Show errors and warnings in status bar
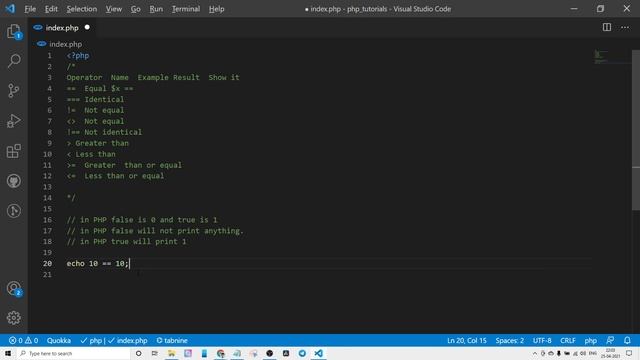 [x=23, y=340]
